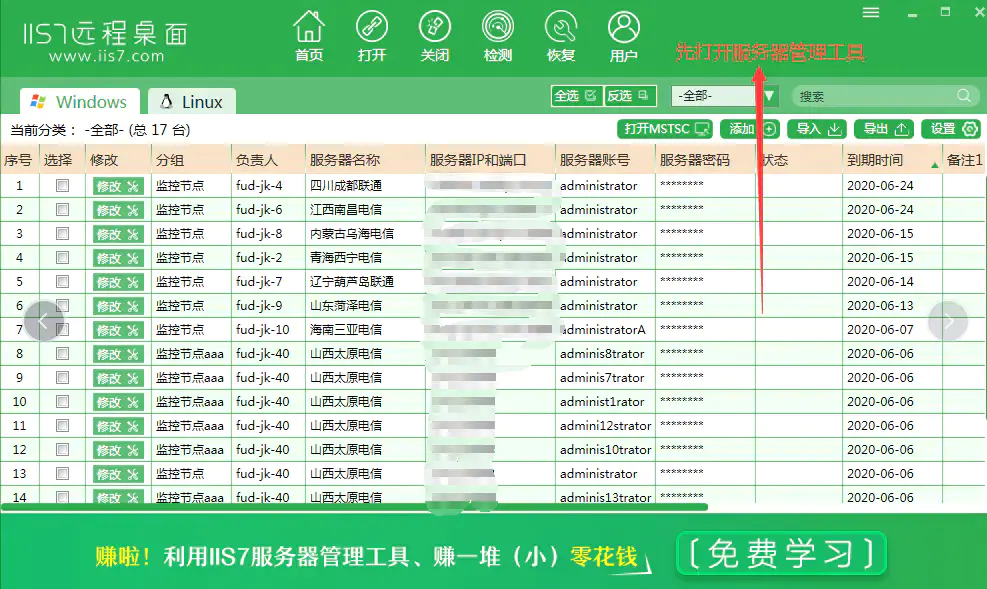The image size is (987, 589).
Task: Click 修改 for row 6 山东菏泽电信
Action: point(118,306)
